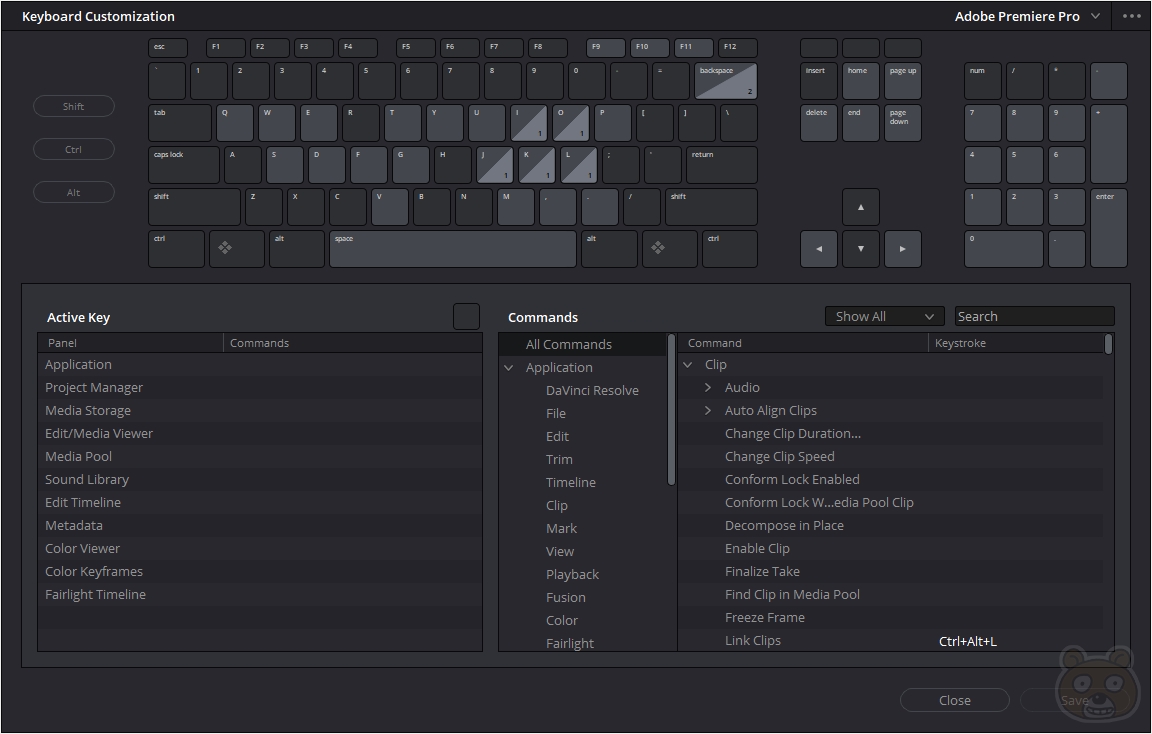This screenshot has width=1152, height=734.
Task: Select the numpad enter key
Action: pyautogui.click(x=1109, y=228)
